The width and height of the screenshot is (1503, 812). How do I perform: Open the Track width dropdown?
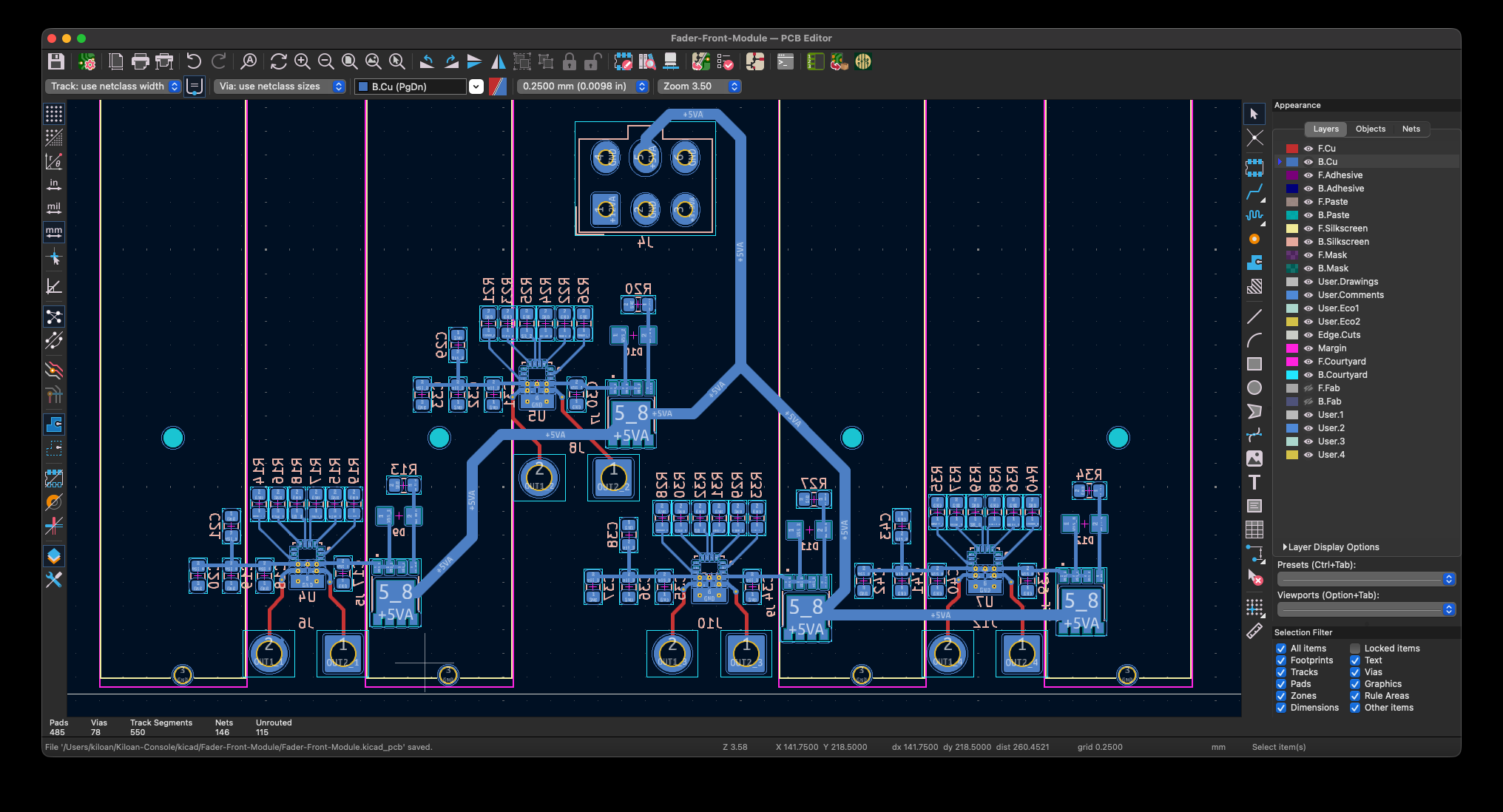[115, 87]
